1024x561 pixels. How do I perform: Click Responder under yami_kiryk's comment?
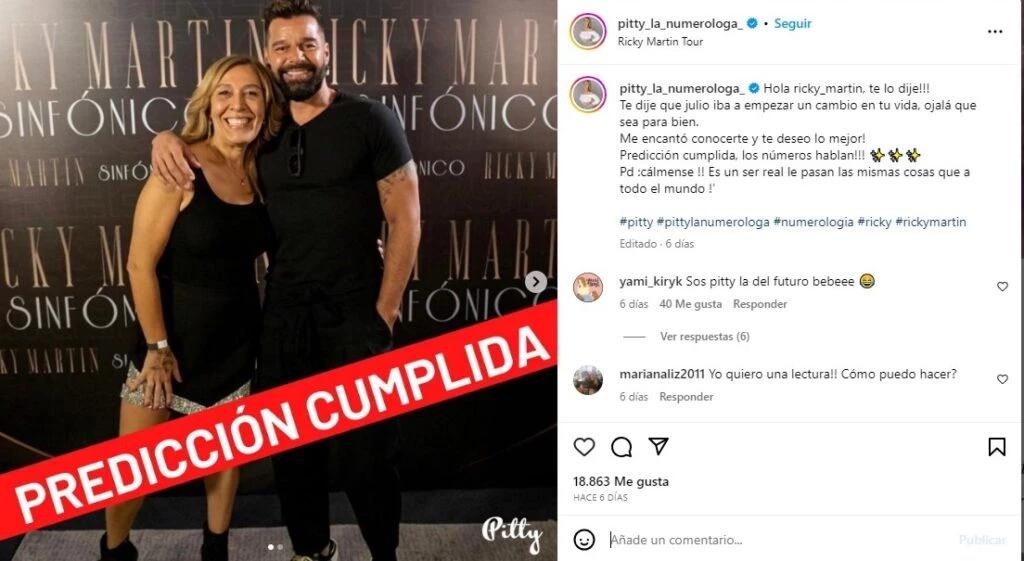(760, 304)
